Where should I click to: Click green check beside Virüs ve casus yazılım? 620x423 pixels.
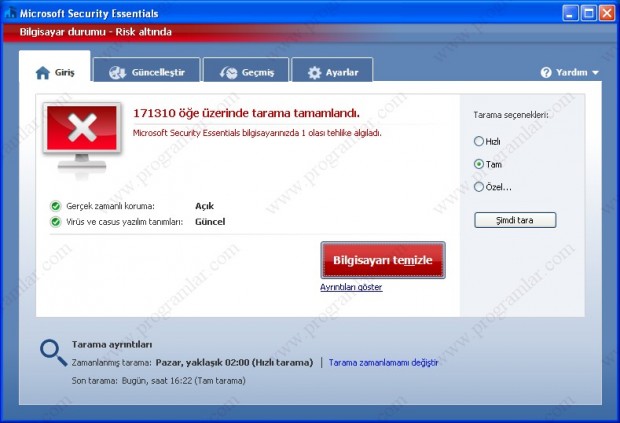pyautogui.click(x=56, y=222)
